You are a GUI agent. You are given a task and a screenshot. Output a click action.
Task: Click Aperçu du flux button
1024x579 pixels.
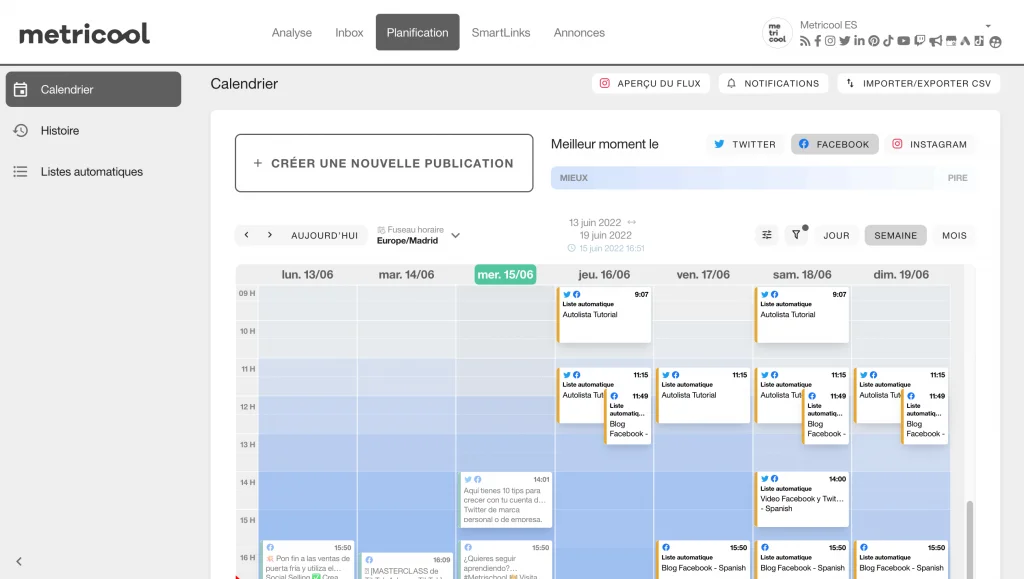[650, 84]
